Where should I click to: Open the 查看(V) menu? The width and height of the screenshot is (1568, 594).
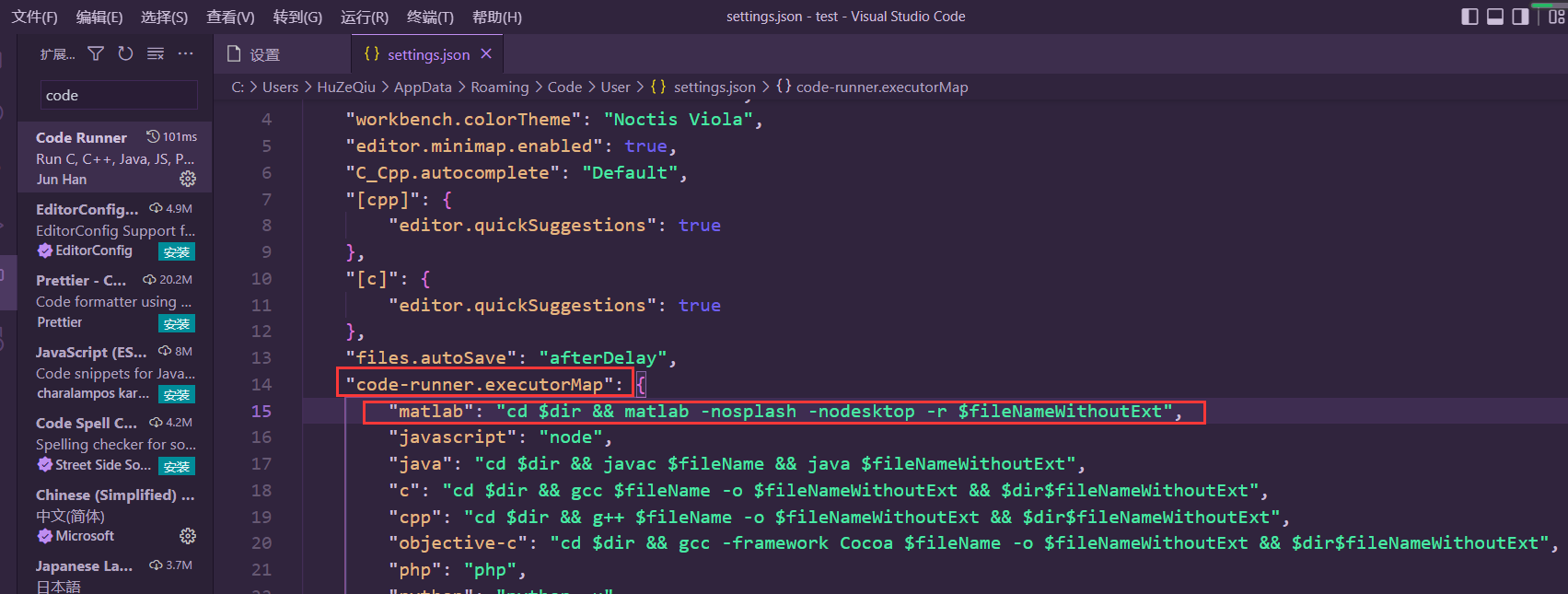click(230, 17)
